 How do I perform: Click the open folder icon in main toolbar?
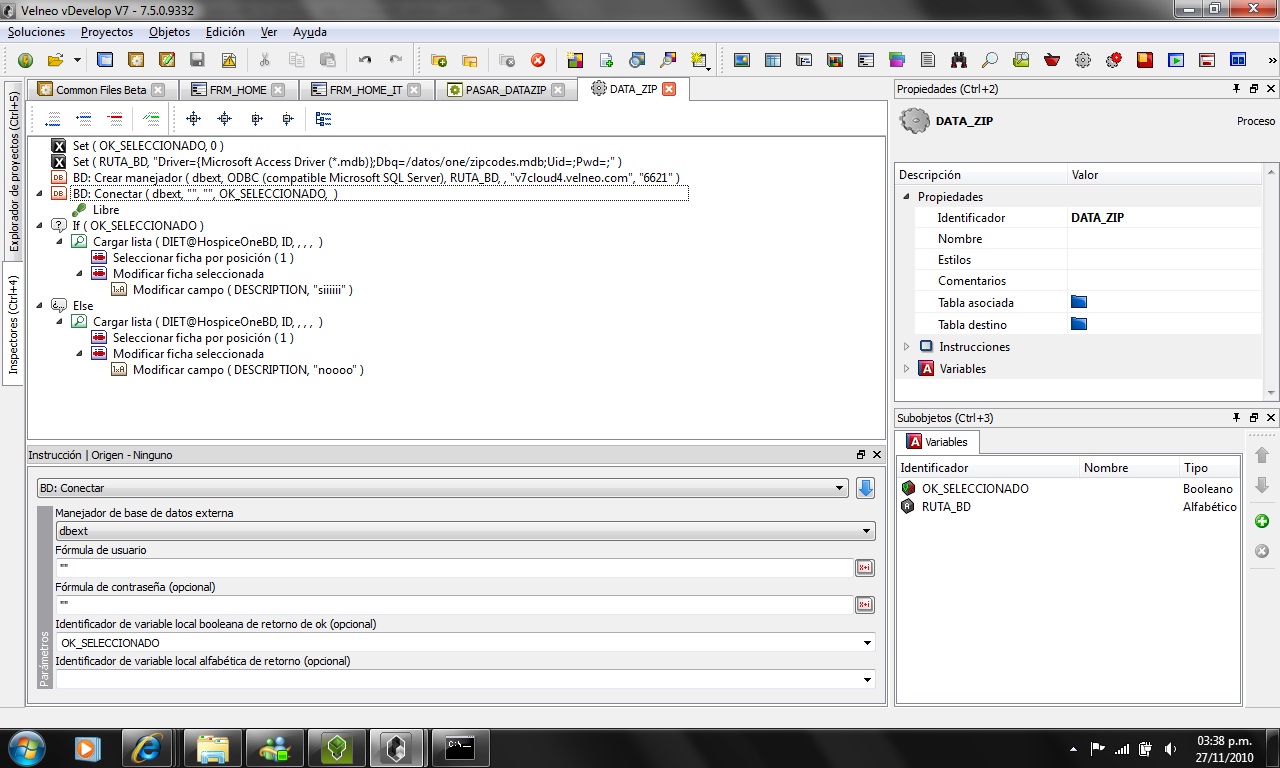pyautogui.click(x=56, y=60)
